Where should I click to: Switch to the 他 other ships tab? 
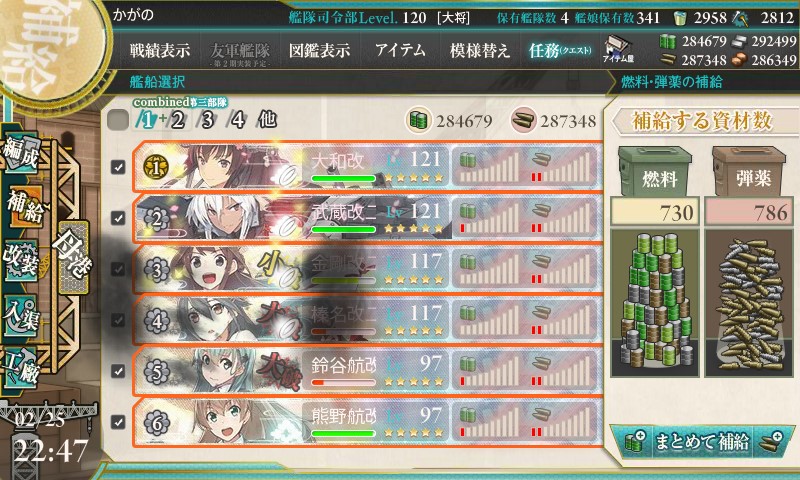click(267, 120)
